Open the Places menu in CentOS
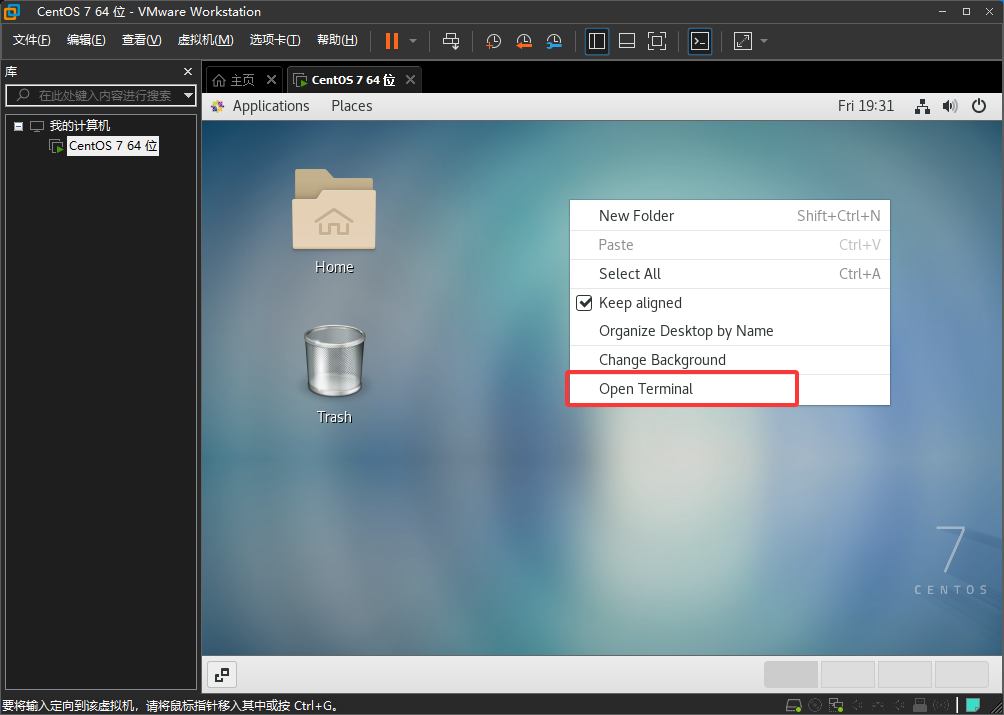This screenshot has width=1004, height=715. coord(352,106)
